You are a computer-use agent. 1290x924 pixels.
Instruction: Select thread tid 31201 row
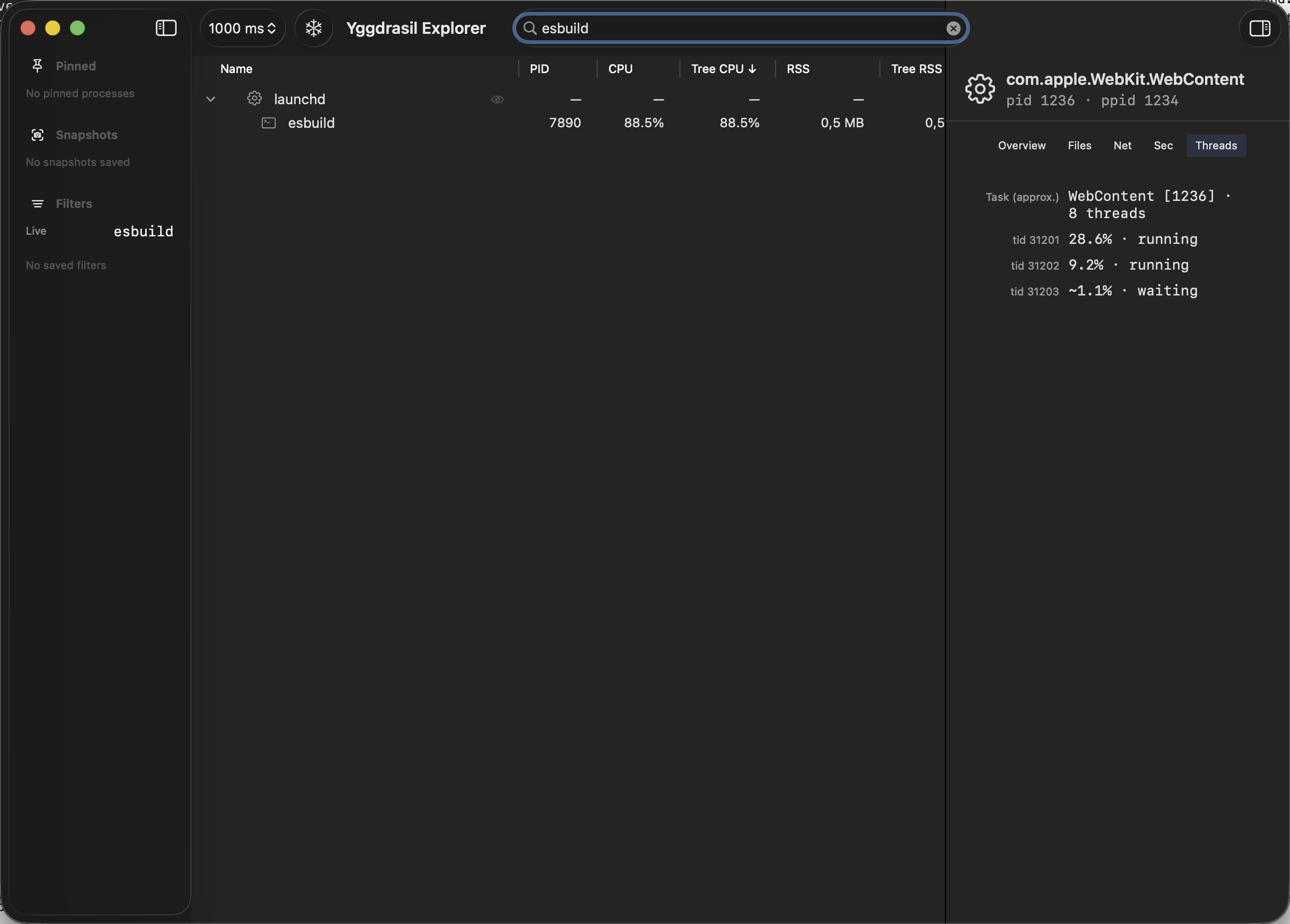[x=1105, y=240]
